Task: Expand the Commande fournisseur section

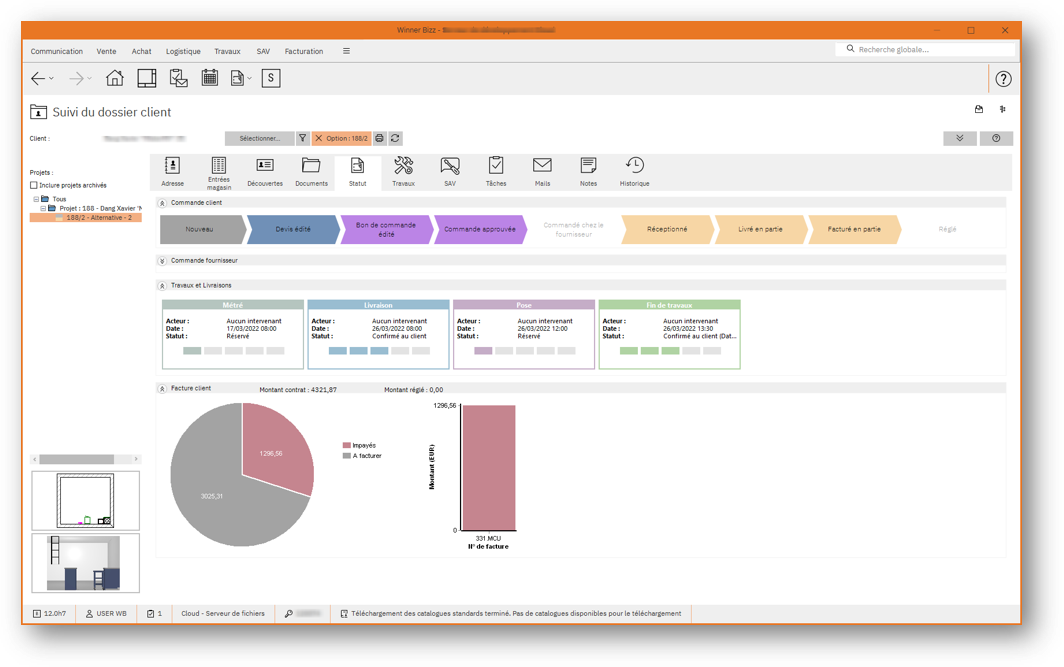Action: (x=163, y=260)
